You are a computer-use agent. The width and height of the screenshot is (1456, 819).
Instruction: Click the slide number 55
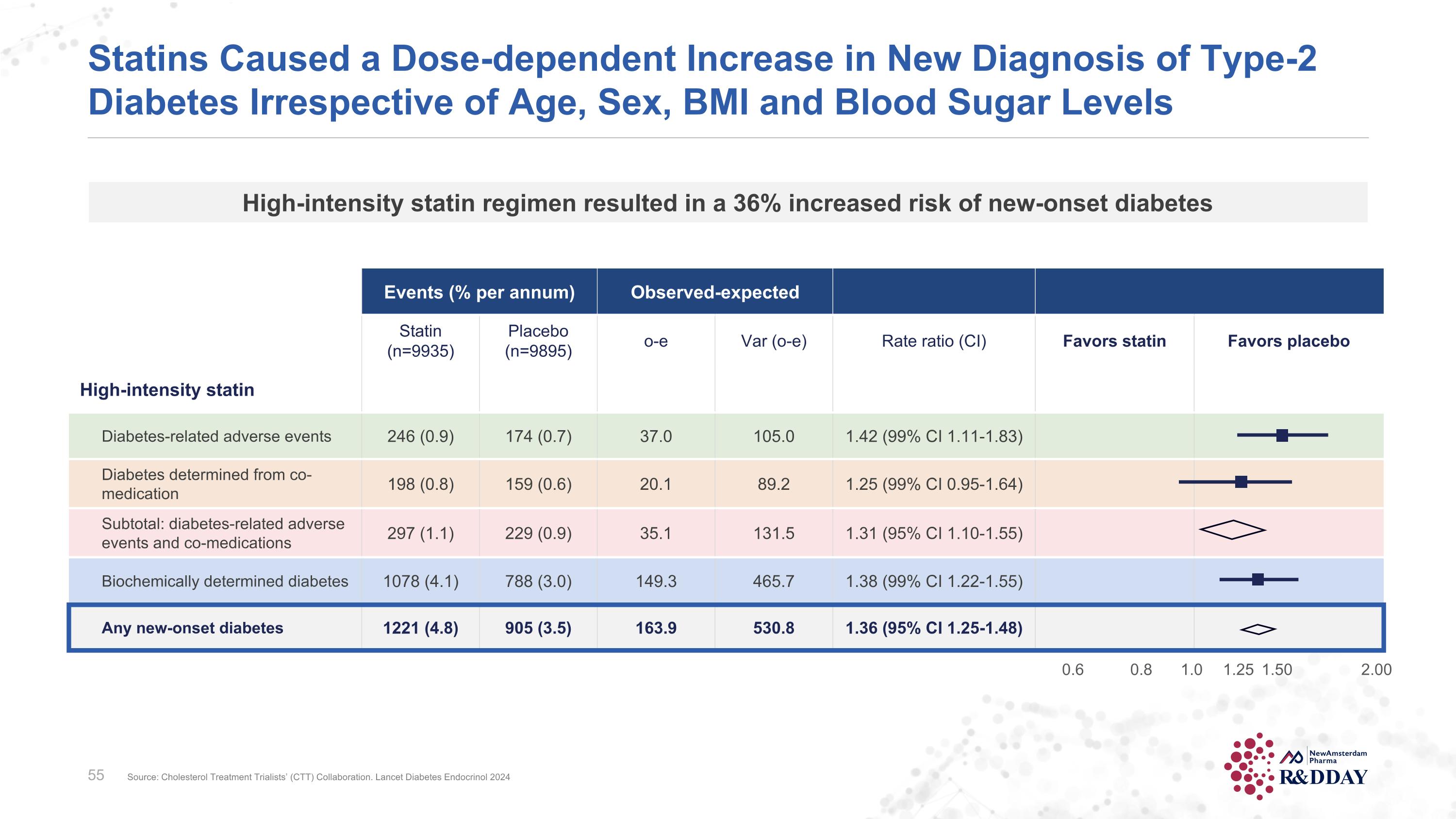[x=96, y=775]
